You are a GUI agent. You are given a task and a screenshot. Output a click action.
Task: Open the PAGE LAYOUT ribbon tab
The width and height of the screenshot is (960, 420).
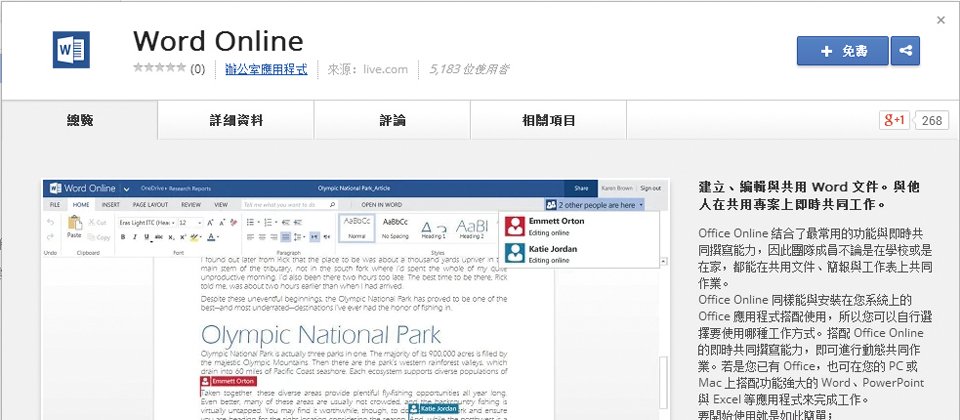pyautogui.click(x=150, y=204)
